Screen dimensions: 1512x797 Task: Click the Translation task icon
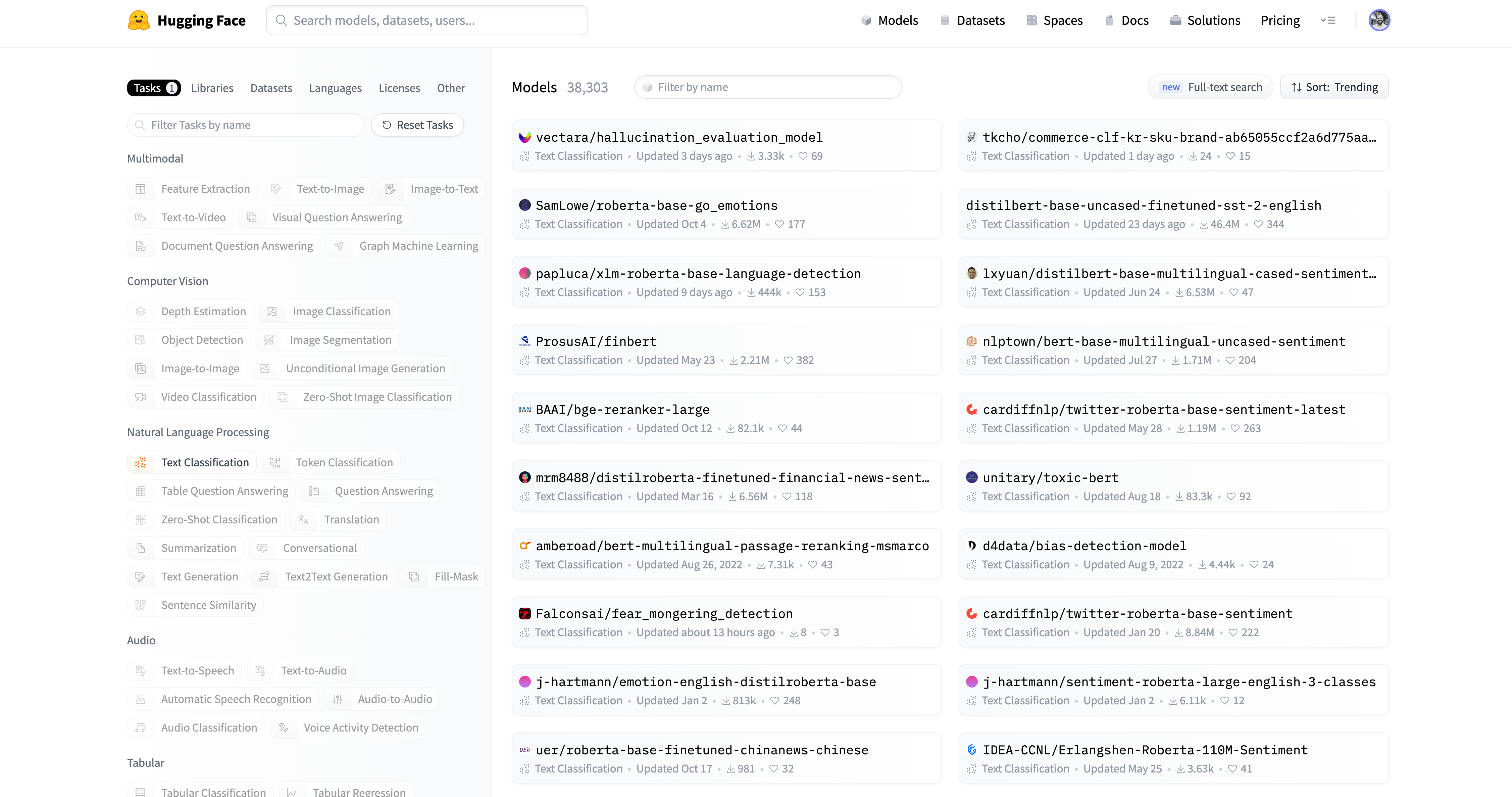(x=303, y=520)
